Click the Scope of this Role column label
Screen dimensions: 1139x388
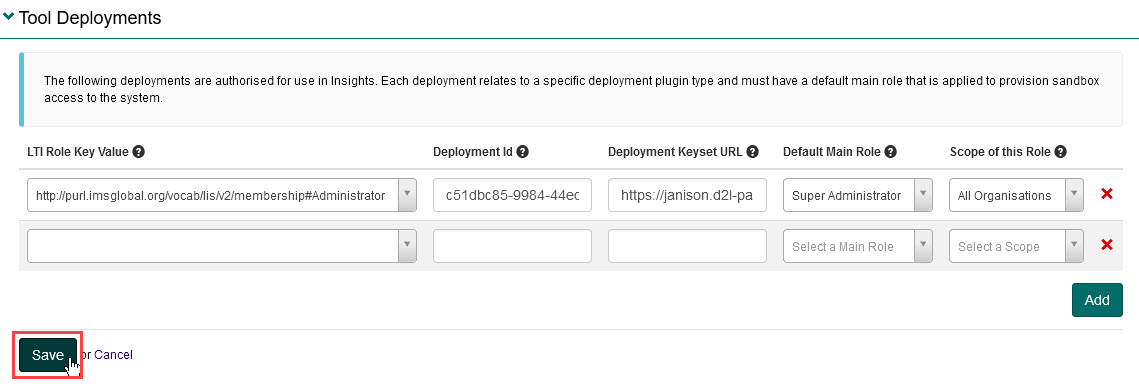pos(1000,152)
